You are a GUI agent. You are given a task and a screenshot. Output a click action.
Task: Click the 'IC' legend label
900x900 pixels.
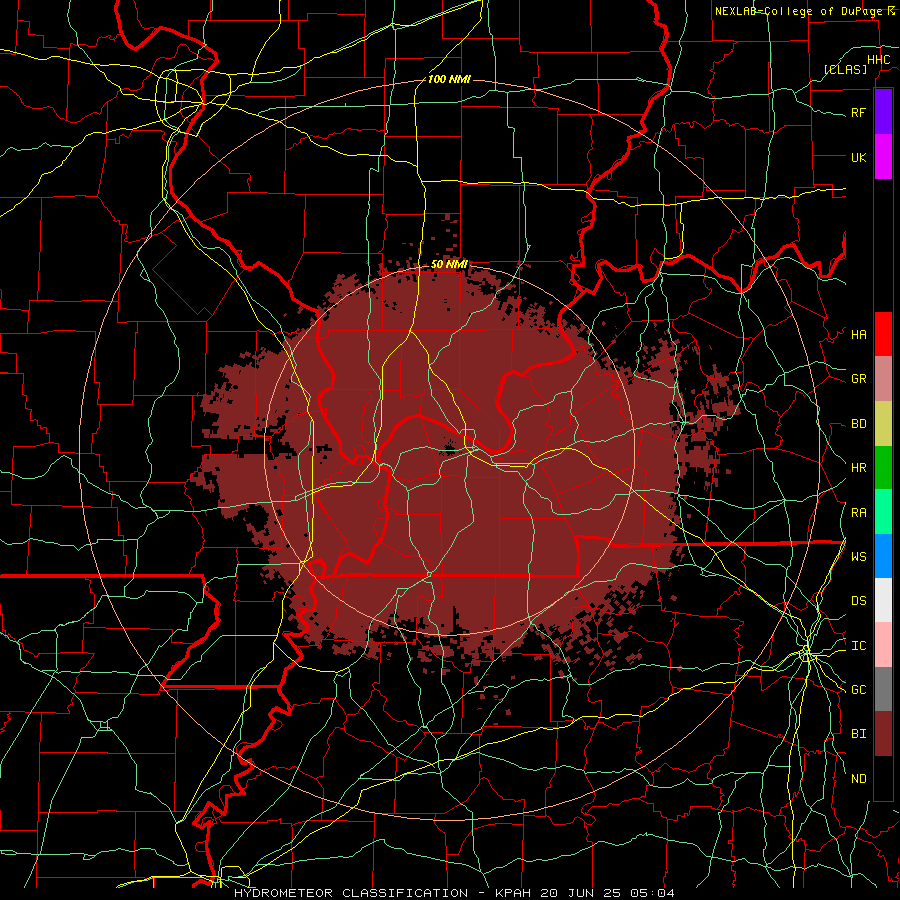click(x=858, y=646)
